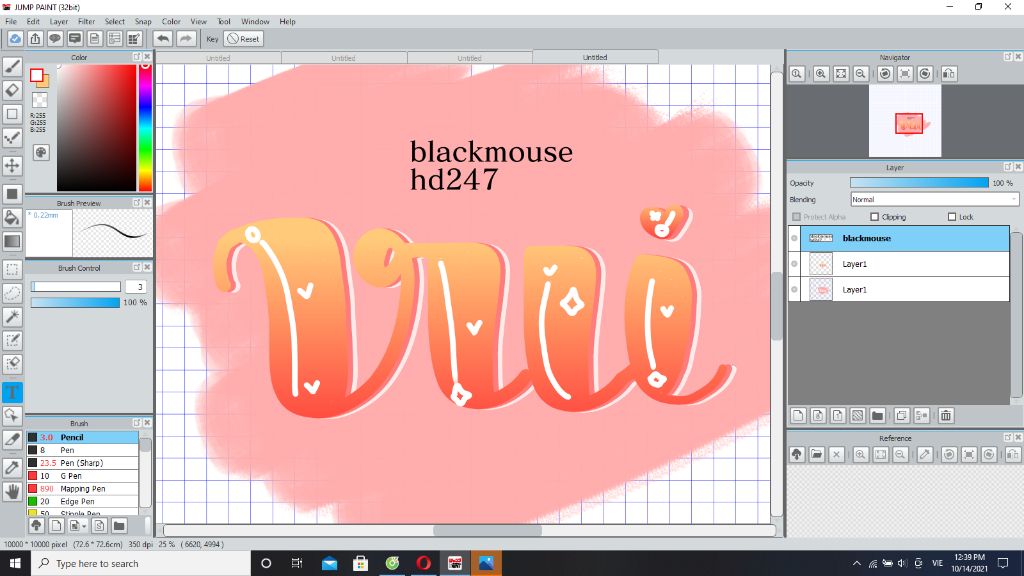
Task: Select the Brush tool in left toolbar
Action: 12,66
